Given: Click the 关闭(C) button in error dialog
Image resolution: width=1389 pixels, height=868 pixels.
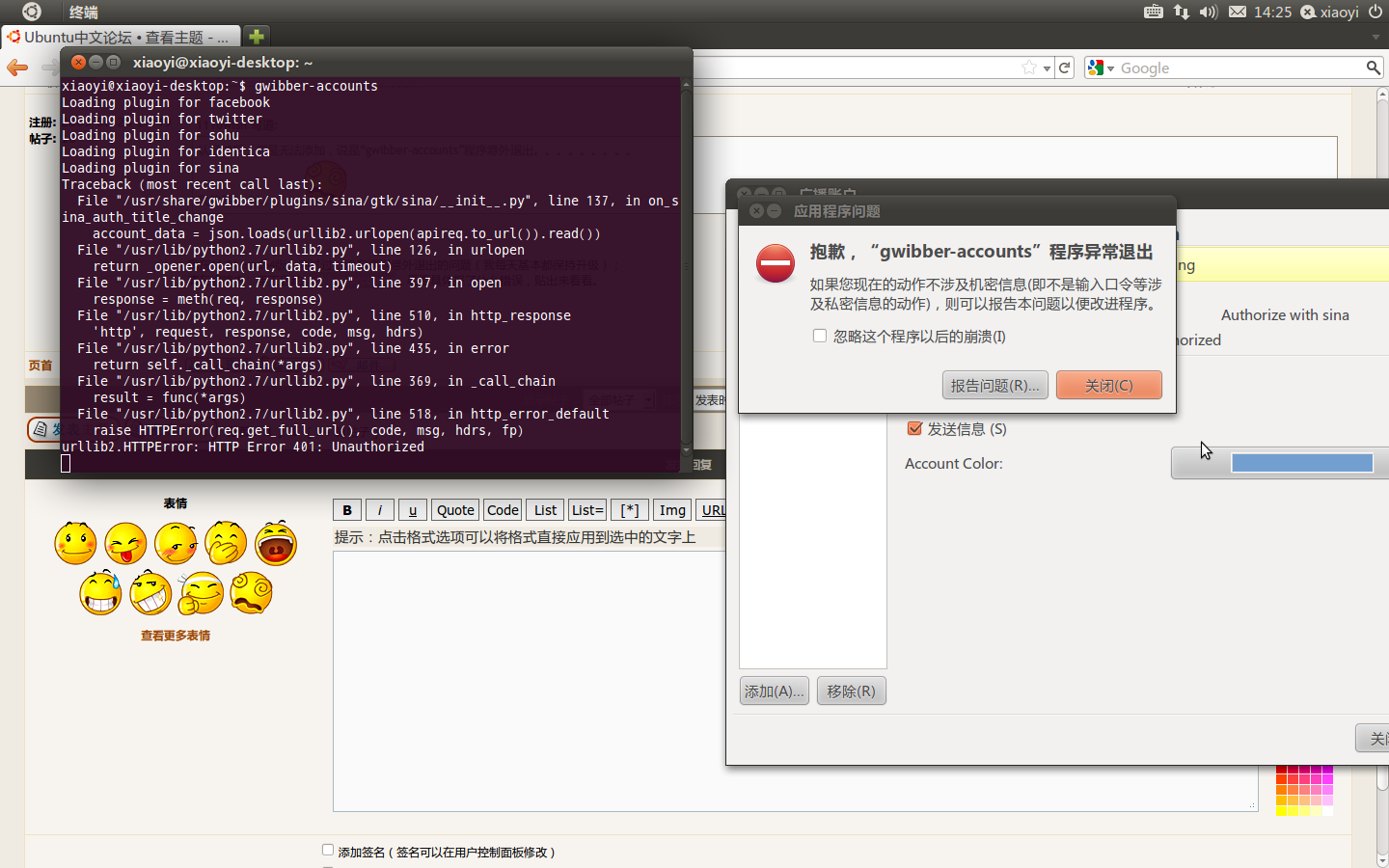Looking at the screenshot, I should coord(1108,385).
